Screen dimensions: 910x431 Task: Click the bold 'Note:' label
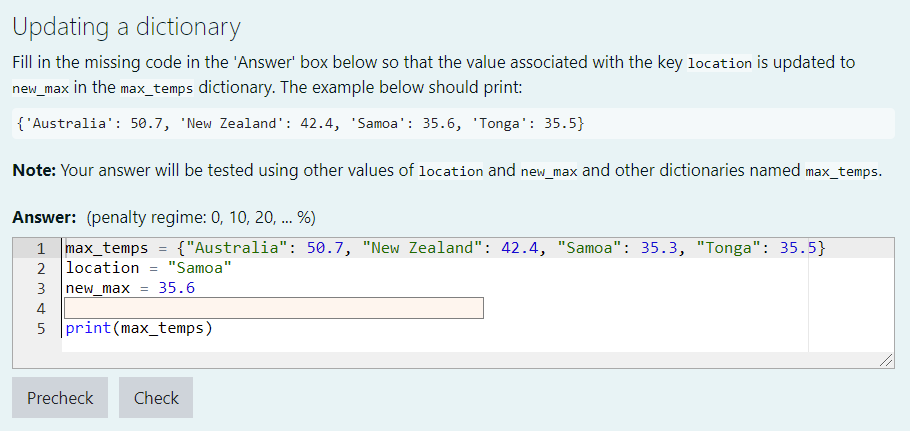[34, 171]
